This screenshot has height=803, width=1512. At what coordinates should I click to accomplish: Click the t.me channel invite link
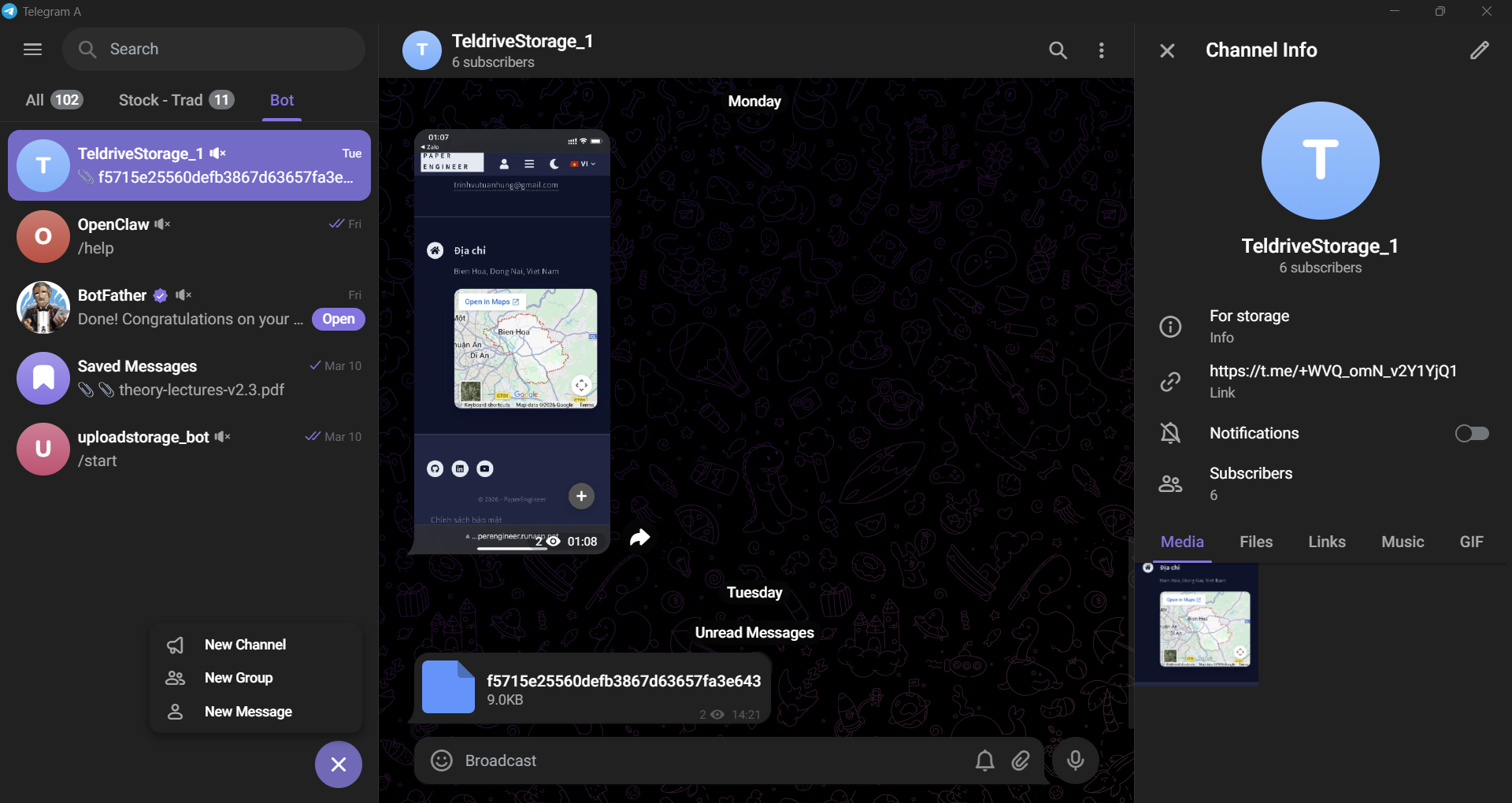coord(1332,371)
